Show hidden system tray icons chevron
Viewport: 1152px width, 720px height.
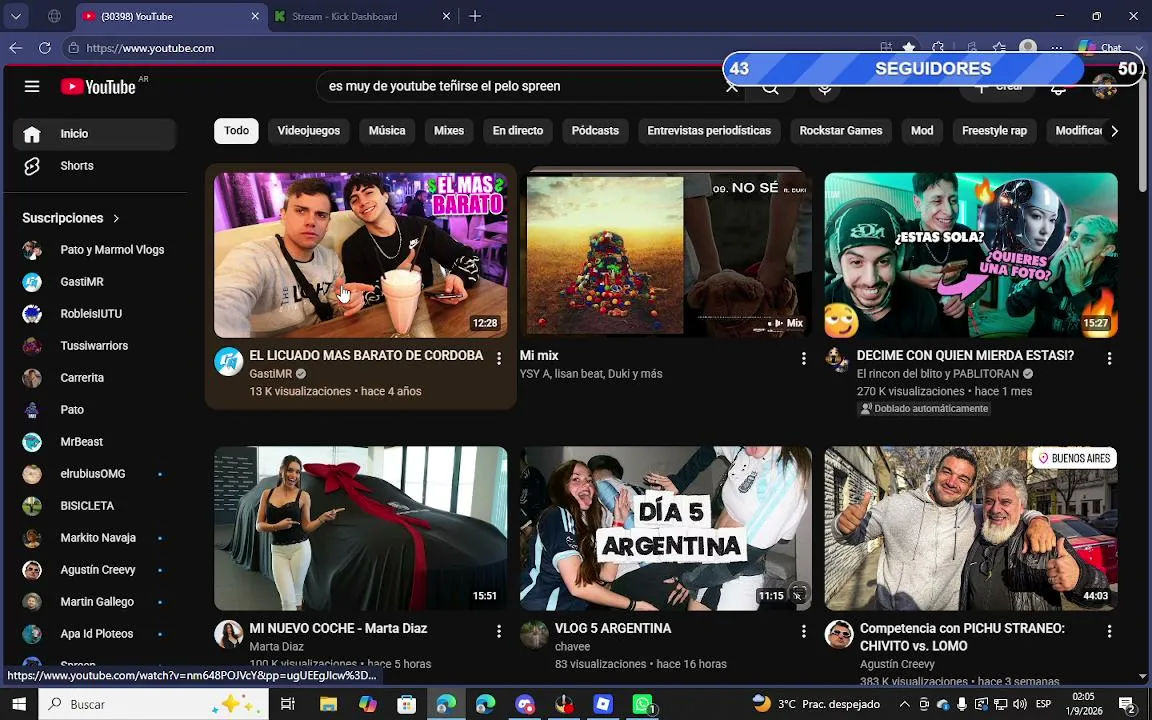tap(904, 704)
